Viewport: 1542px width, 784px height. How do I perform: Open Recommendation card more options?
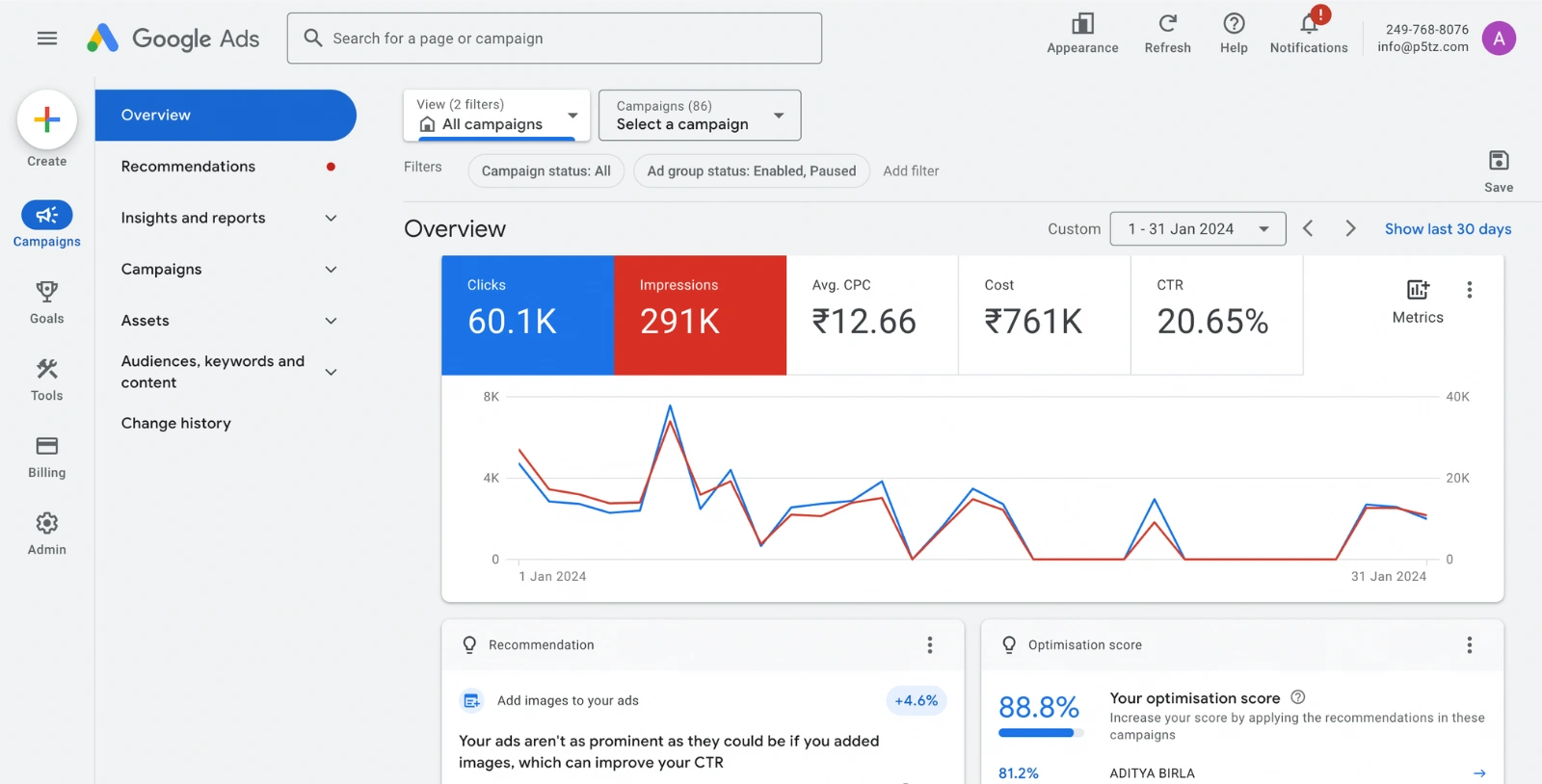coord(930,645)
